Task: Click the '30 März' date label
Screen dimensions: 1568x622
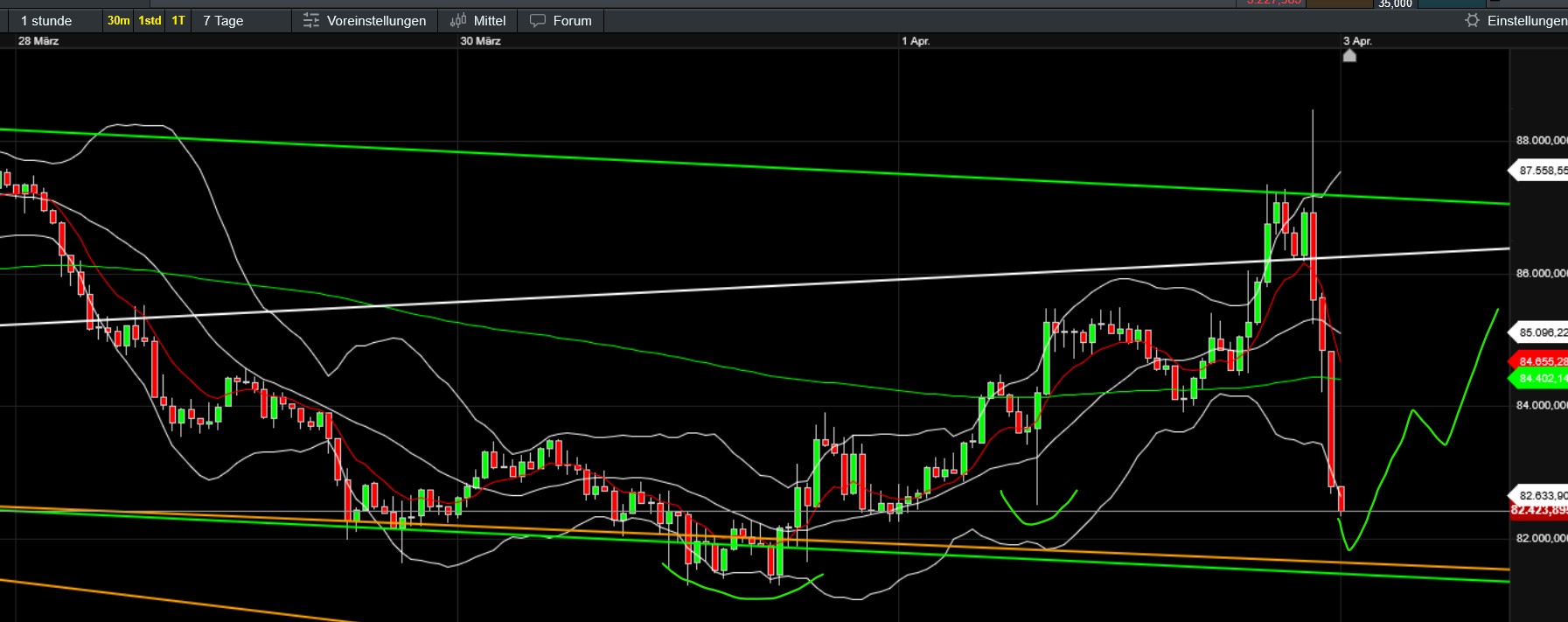Action: (480, 41)
